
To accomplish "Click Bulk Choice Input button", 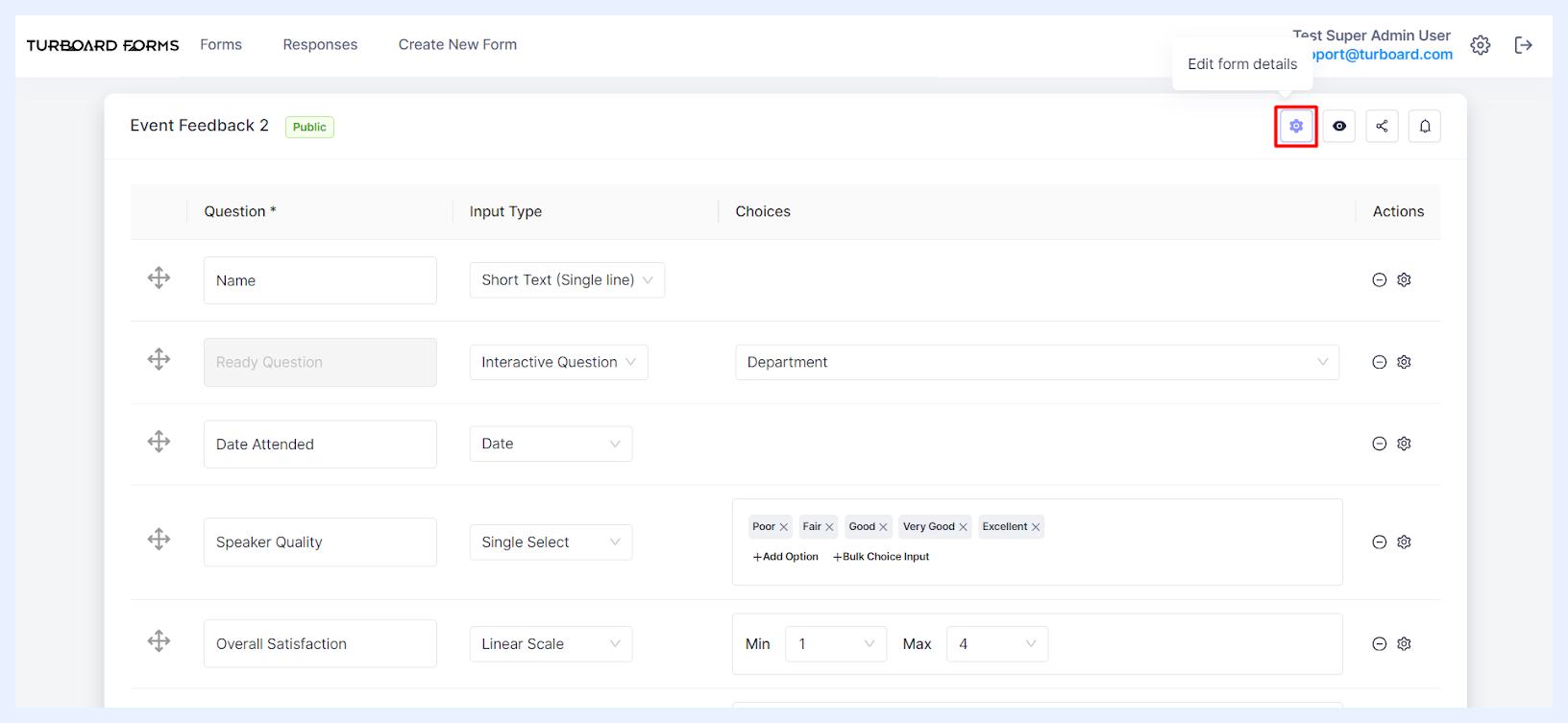I will (x=881, y=557).
